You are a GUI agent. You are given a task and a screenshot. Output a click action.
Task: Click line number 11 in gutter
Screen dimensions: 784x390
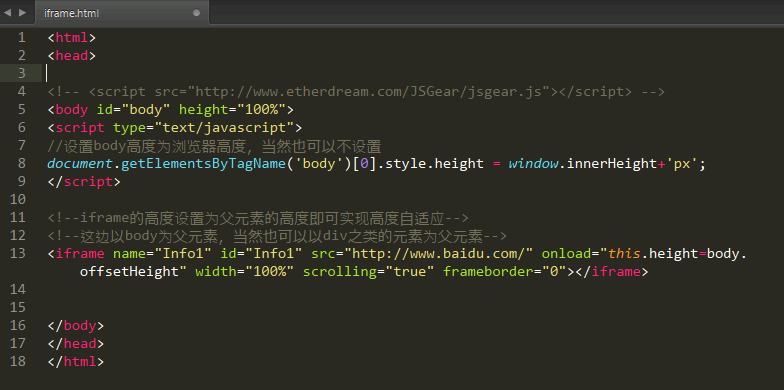point(18,218)
